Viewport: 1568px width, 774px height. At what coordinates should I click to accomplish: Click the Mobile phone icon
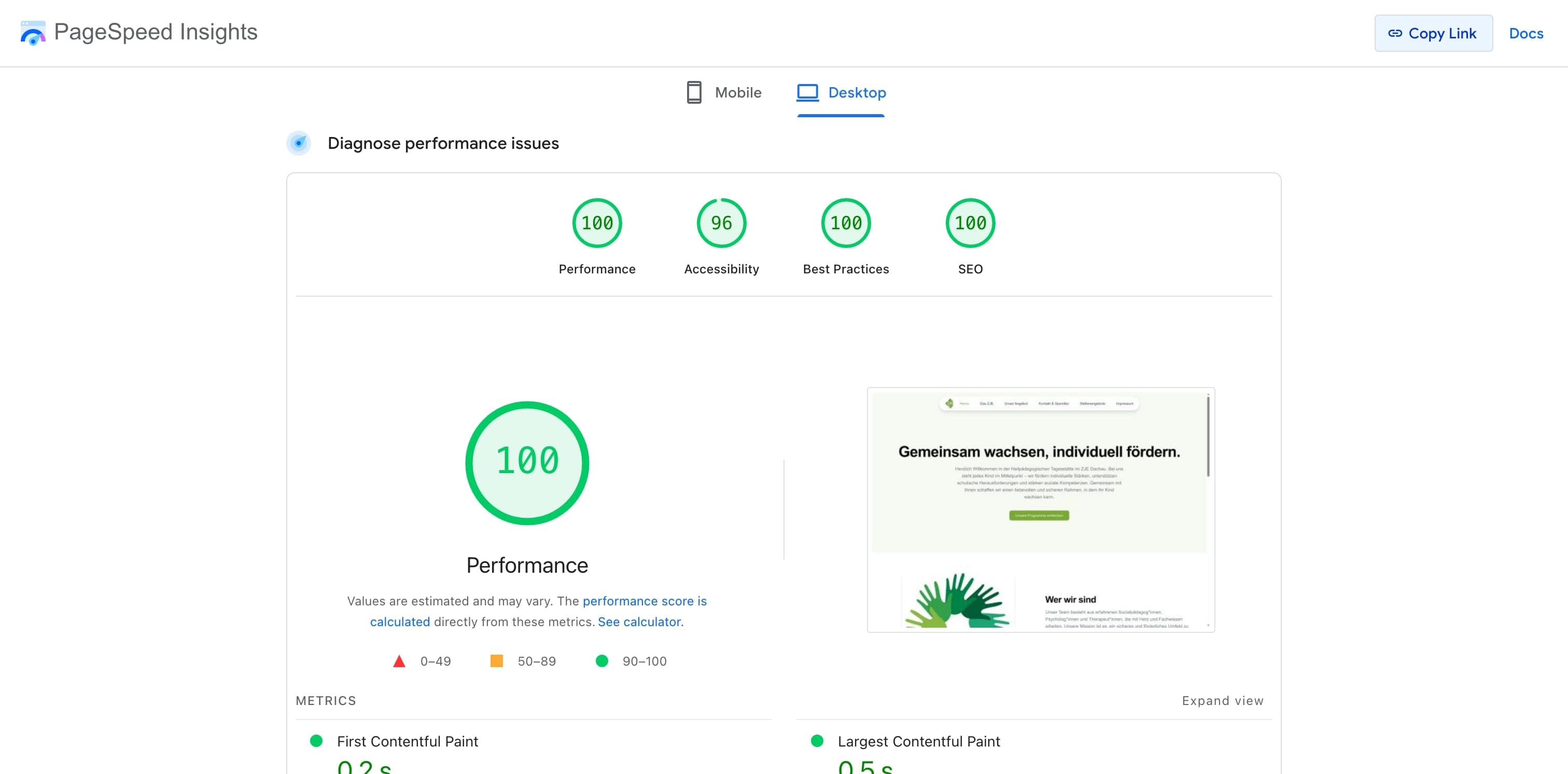click(694, 92)
